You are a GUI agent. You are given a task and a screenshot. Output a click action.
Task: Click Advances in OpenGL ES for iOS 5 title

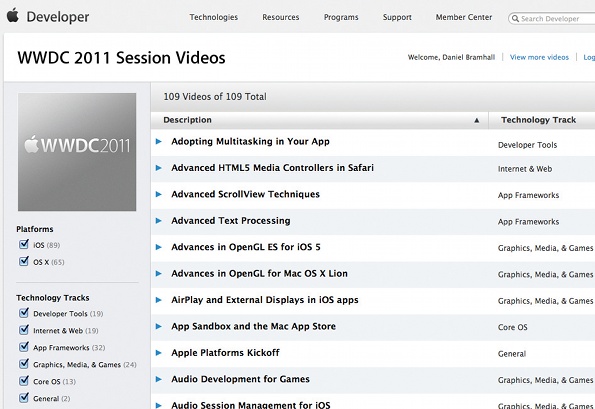click(246, 247)
